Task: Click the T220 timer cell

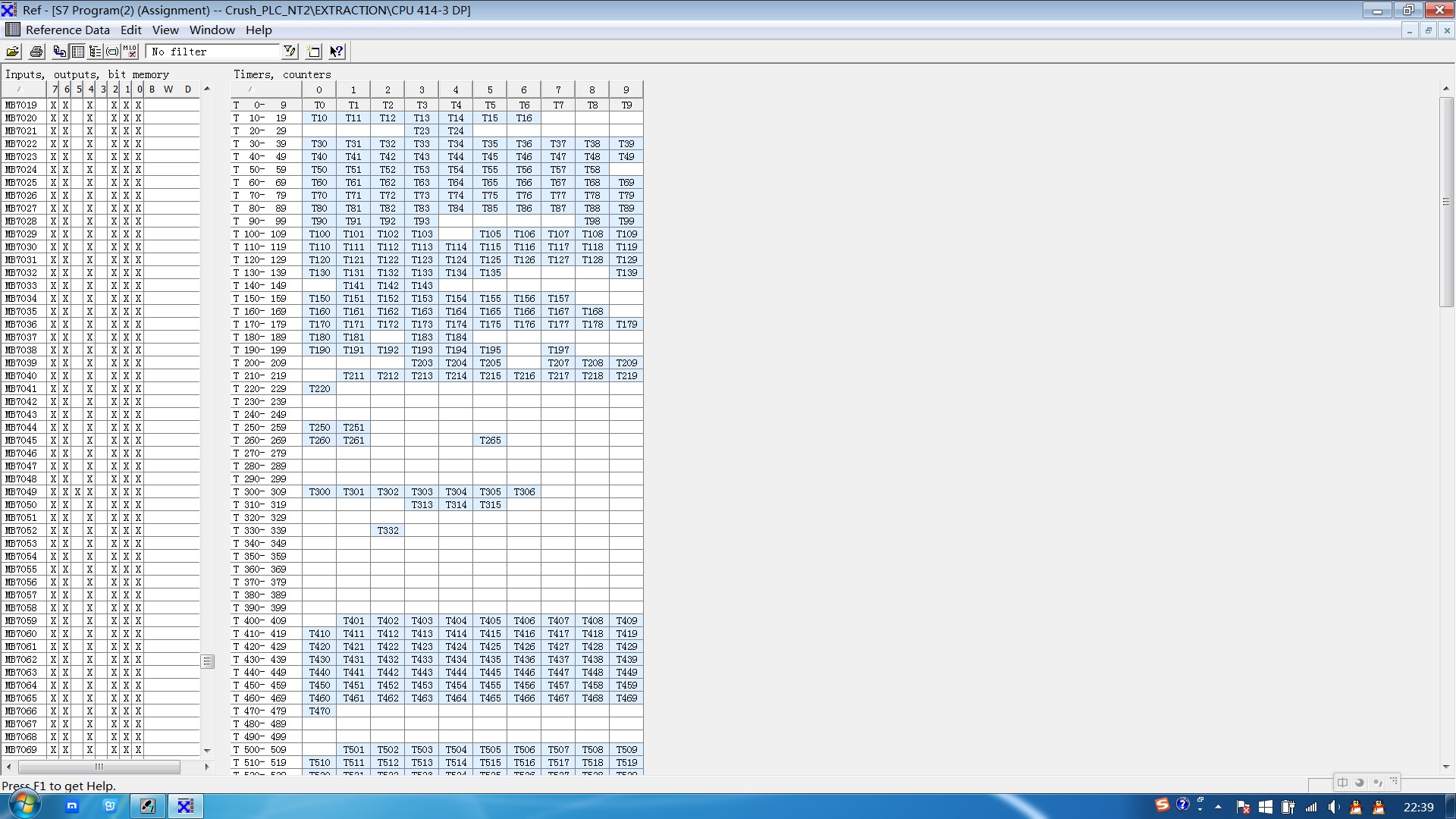Action: coord(319,389)
